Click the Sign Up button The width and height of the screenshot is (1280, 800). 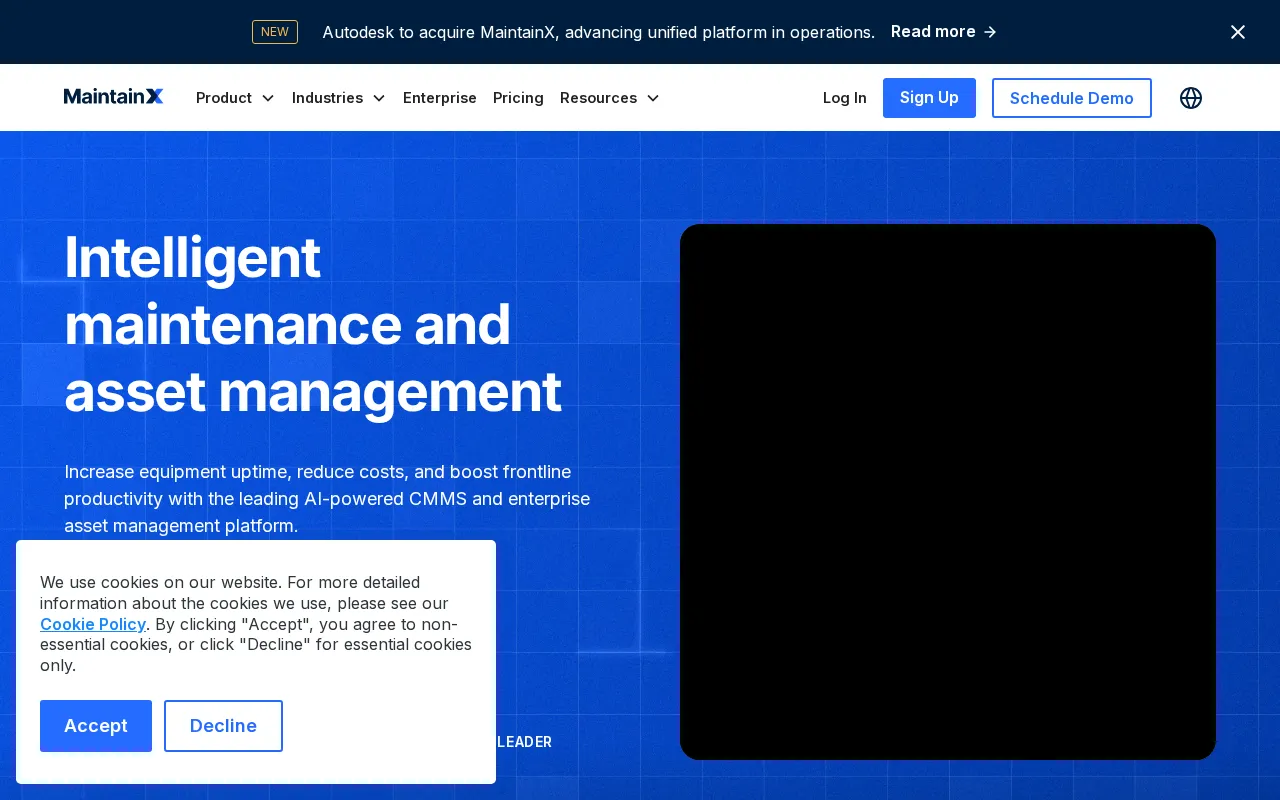(929, 98)
